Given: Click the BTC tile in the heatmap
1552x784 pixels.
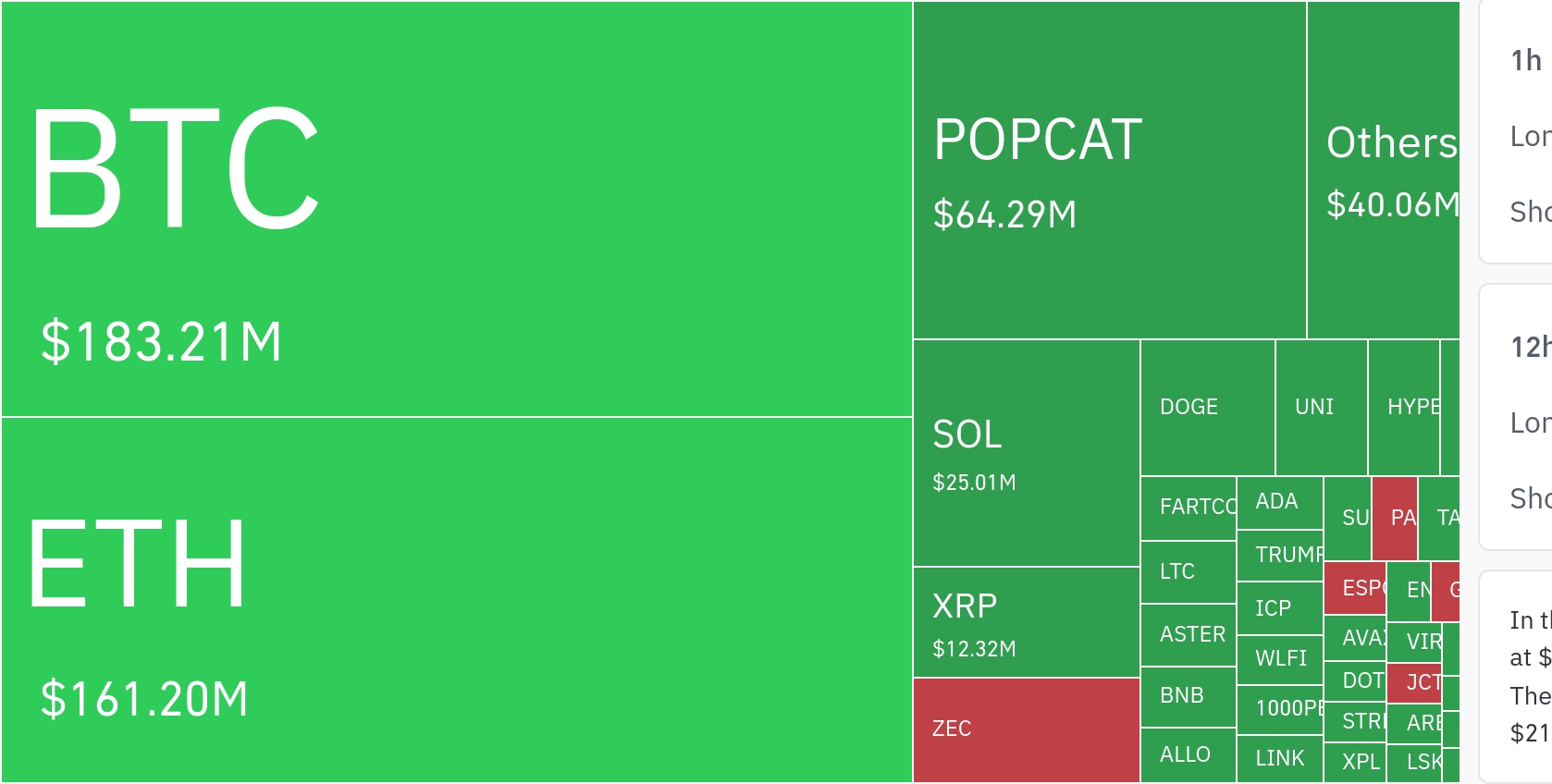Looking at the screenshot, I should coord(457,209).
